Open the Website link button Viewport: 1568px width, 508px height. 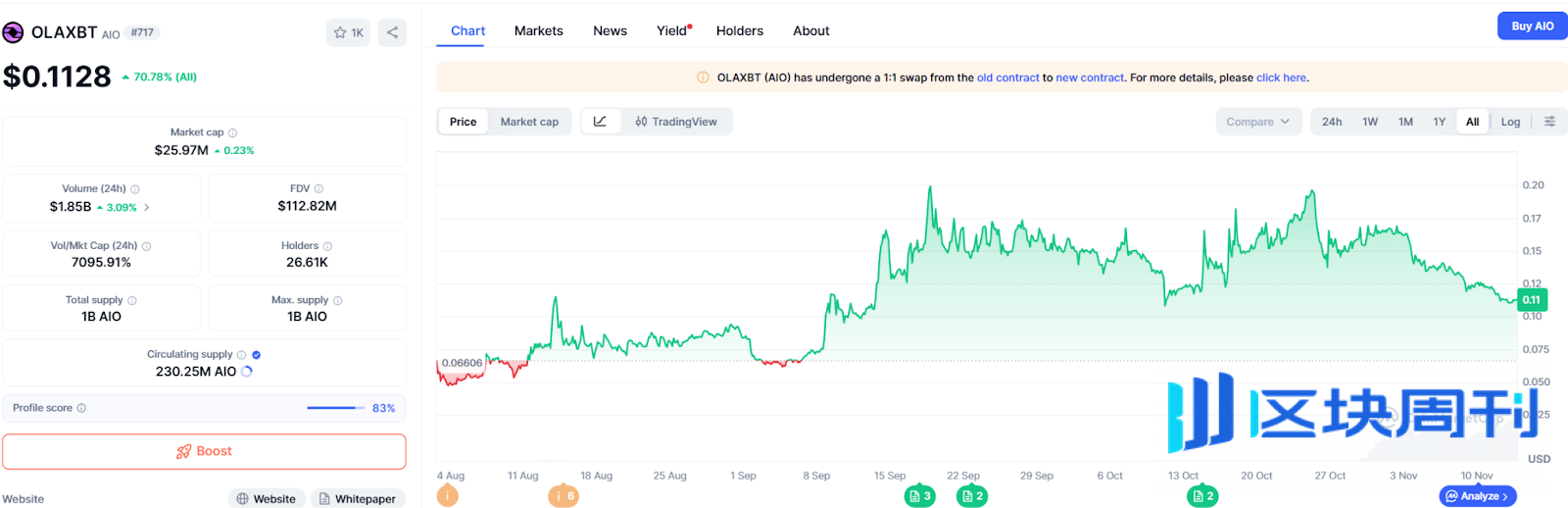[267, 498]
